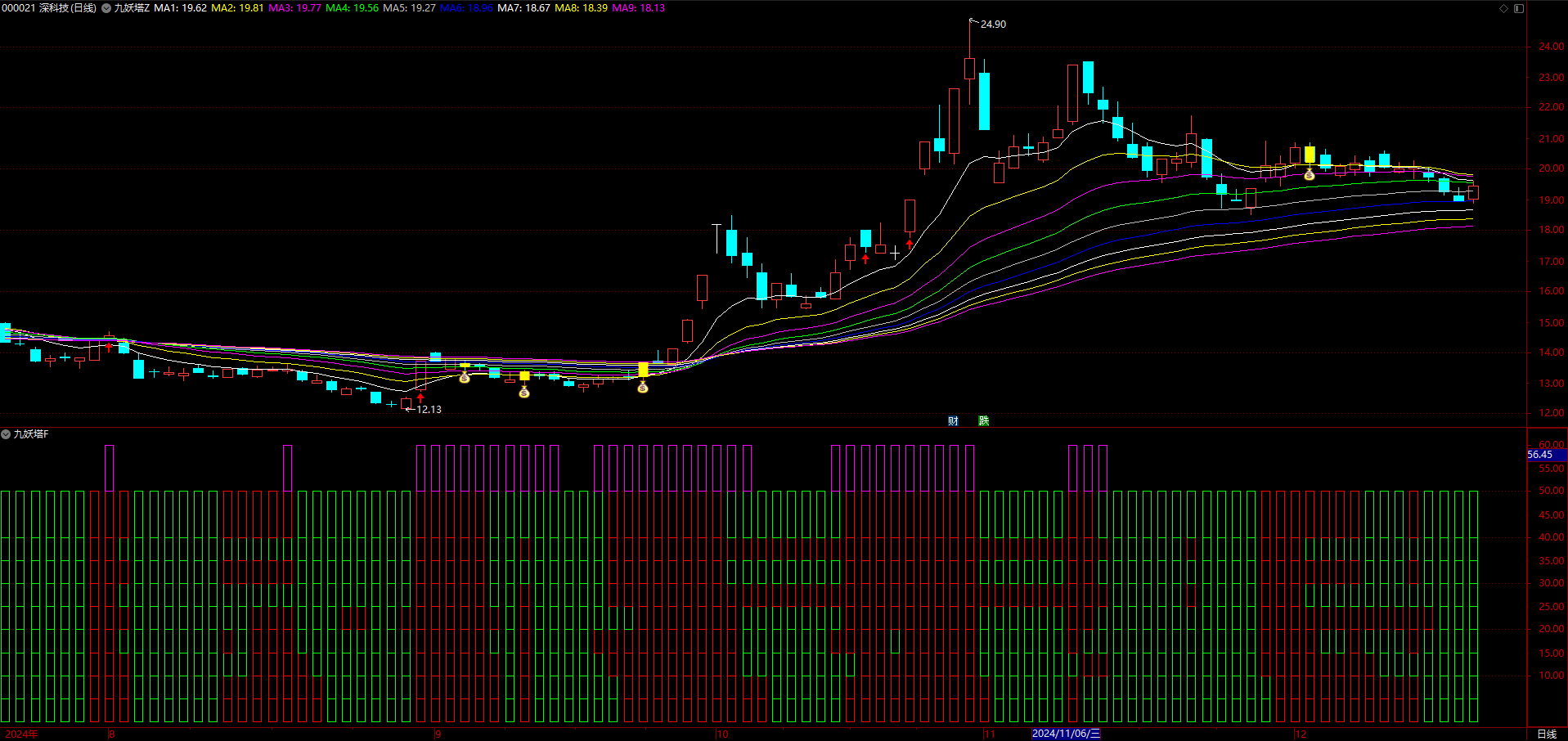Click the 24.00 price axis label
This screenshot has height=741, width=1568.
coord(1551,47)
